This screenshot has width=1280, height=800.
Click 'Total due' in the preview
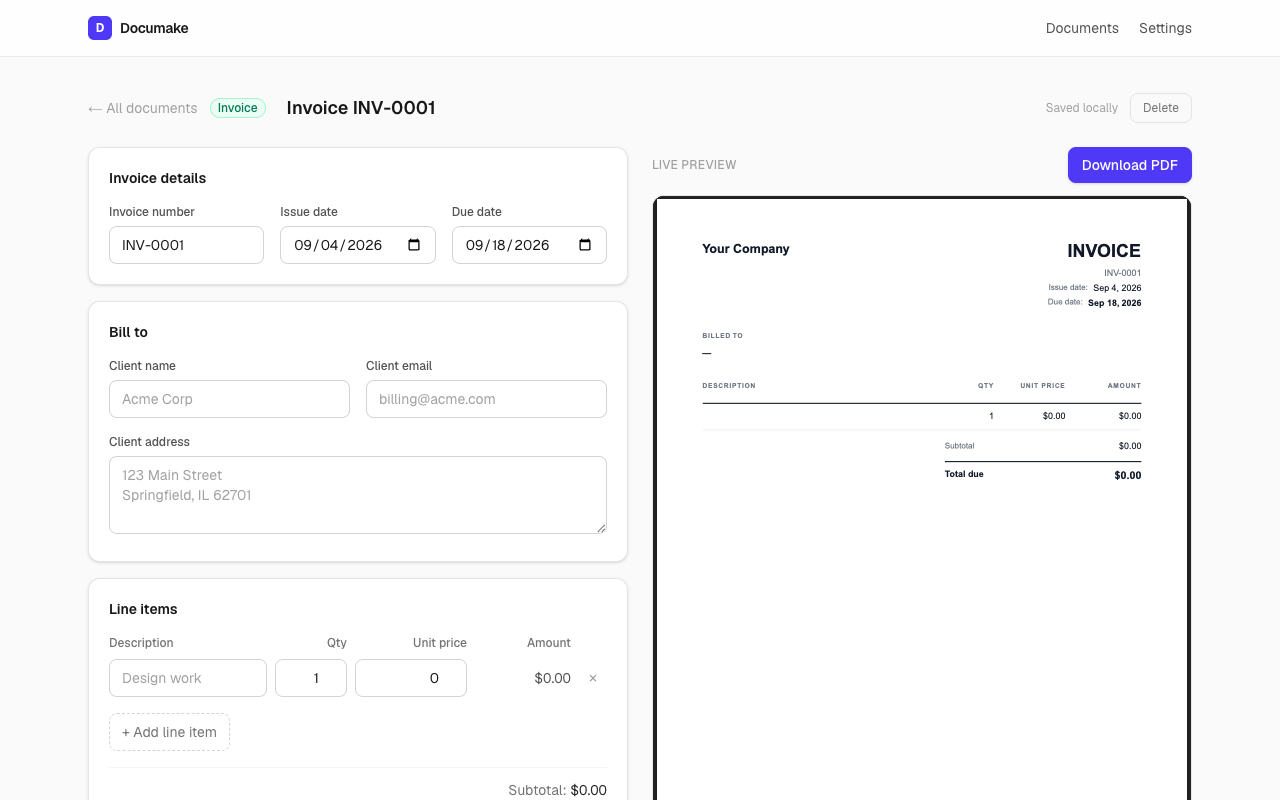964,474
